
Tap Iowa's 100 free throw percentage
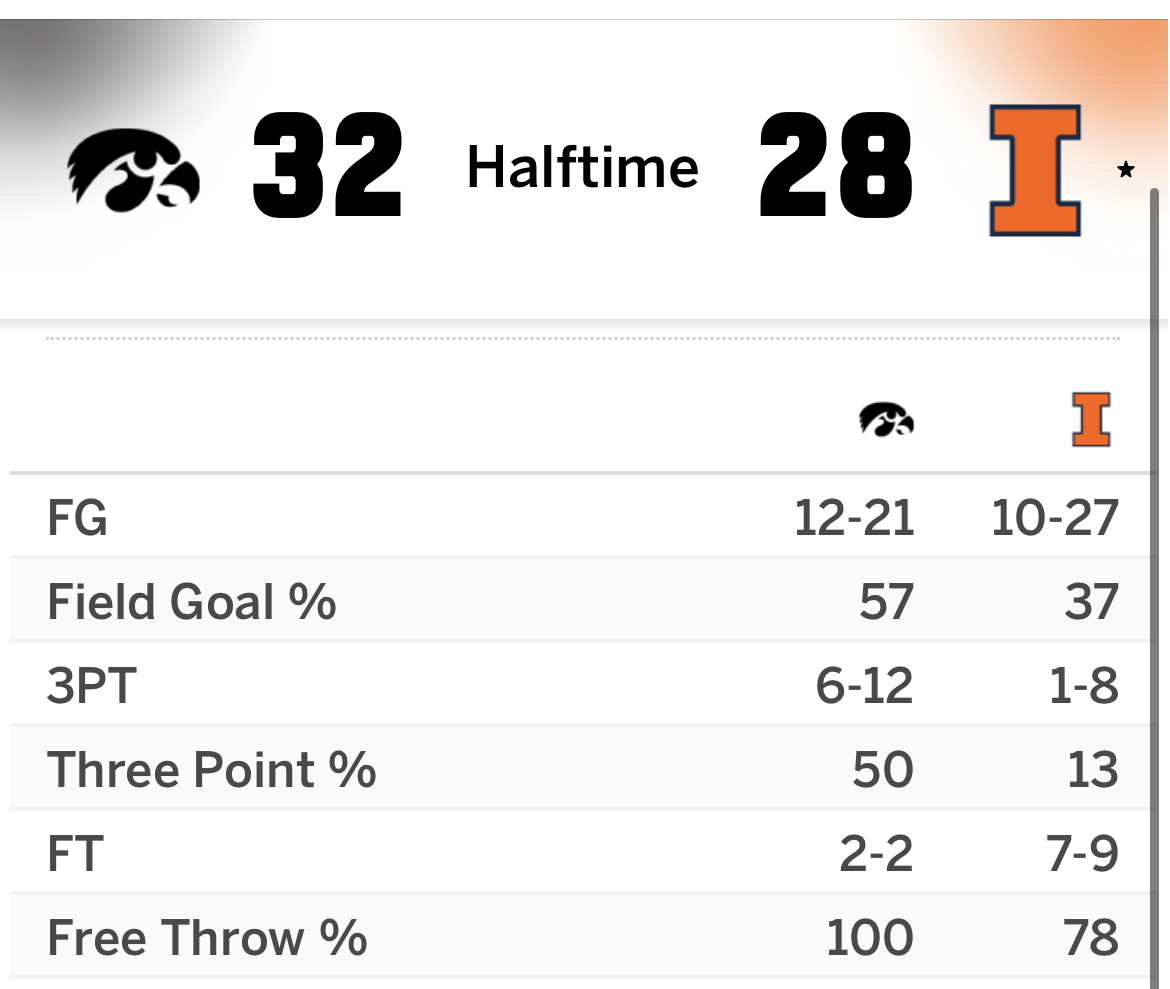870,937
